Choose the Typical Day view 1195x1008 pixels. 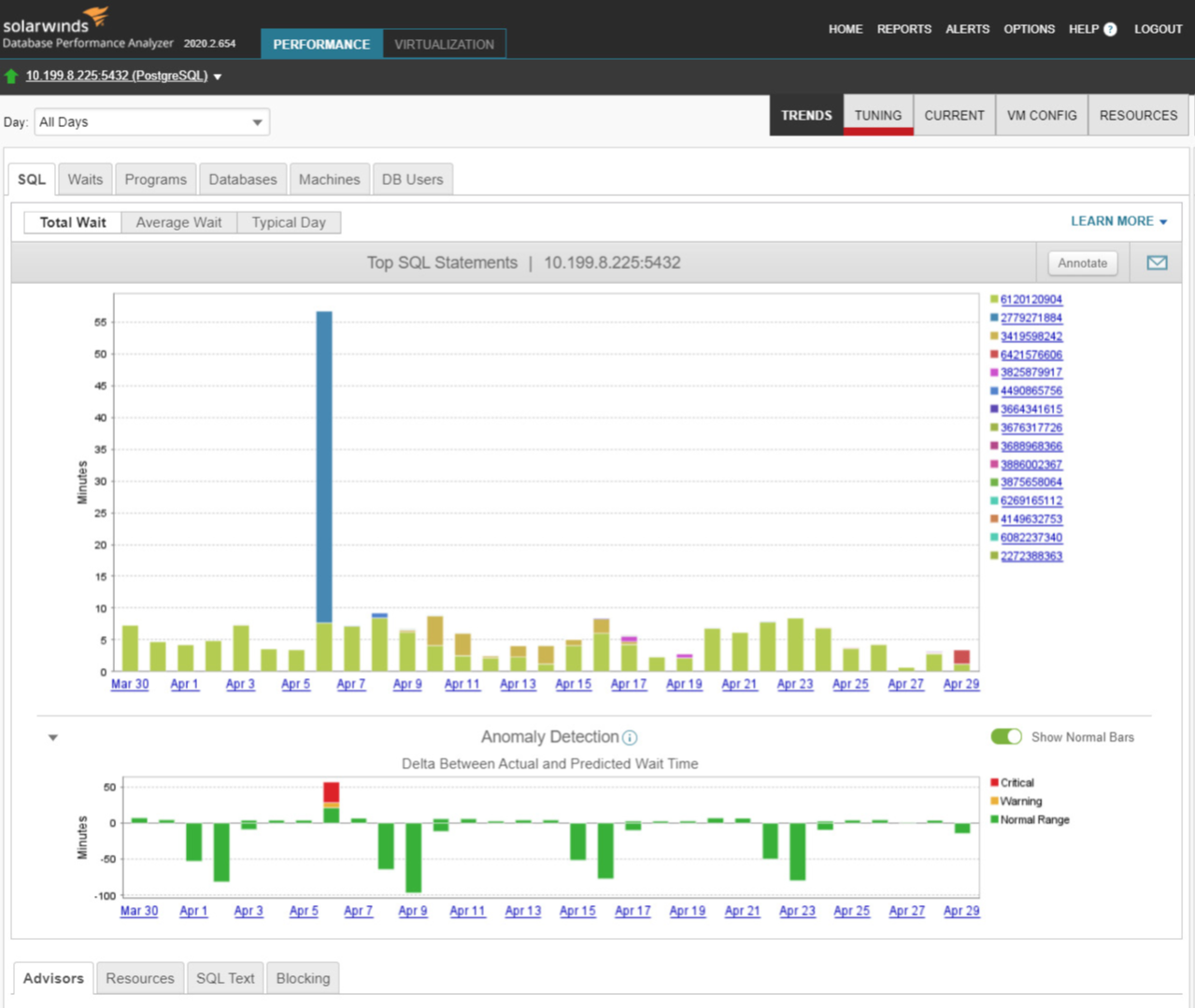pos(289,222)
